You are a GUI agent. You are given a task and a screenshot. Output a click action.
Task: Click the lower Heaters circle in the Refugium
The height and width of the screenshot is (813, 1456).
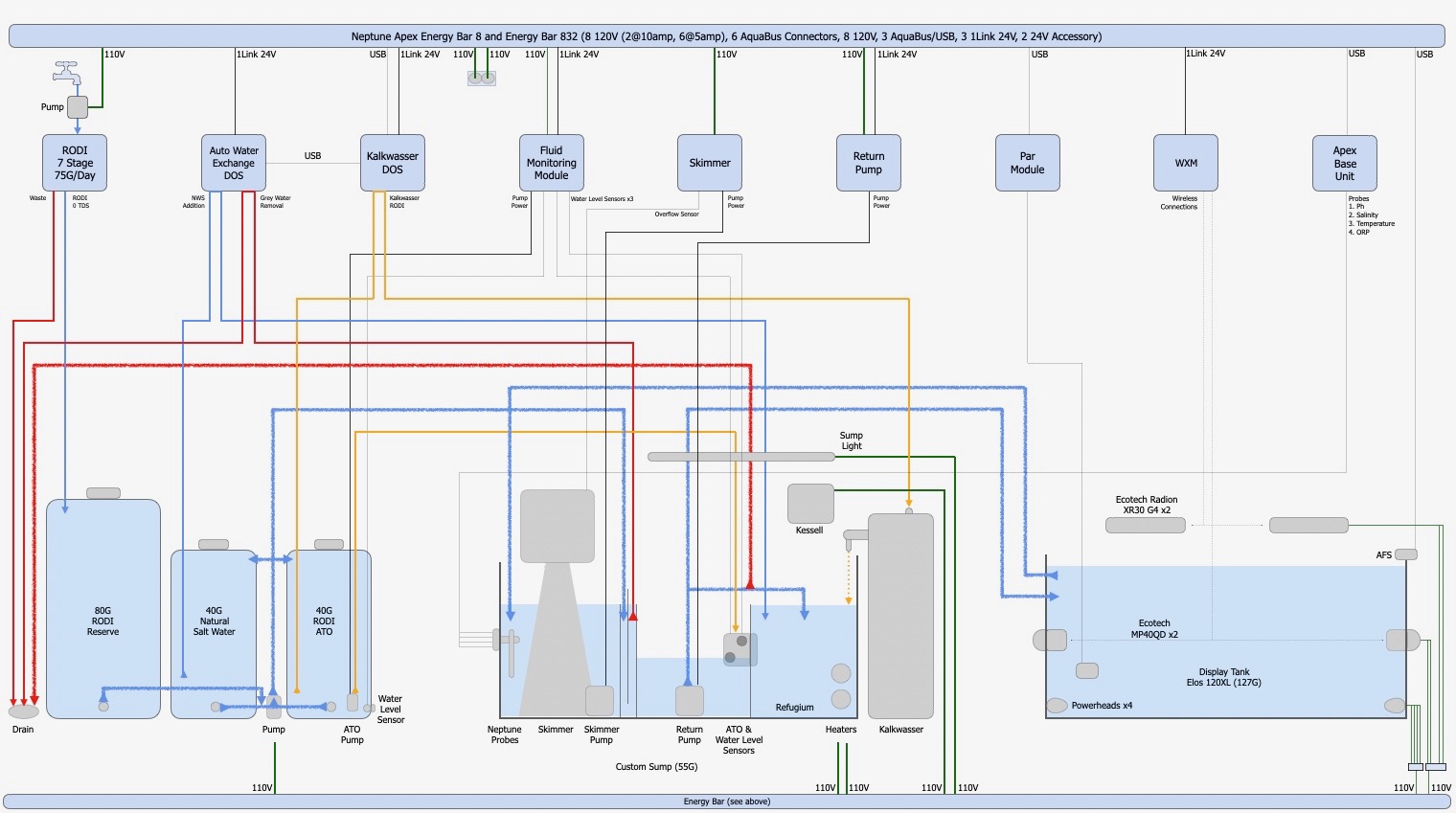[x=841, y=699]
